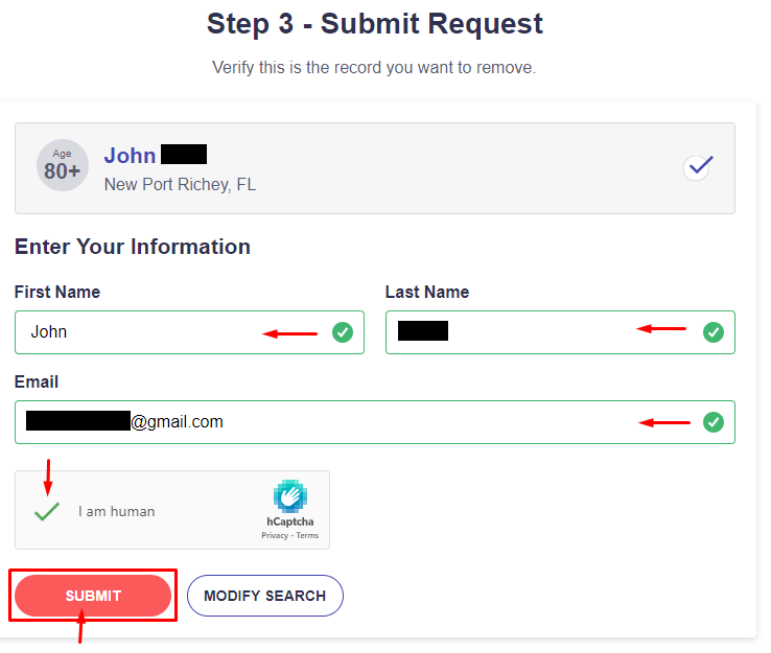
Task: Click the John name in the record card
Action: (130, 155)
